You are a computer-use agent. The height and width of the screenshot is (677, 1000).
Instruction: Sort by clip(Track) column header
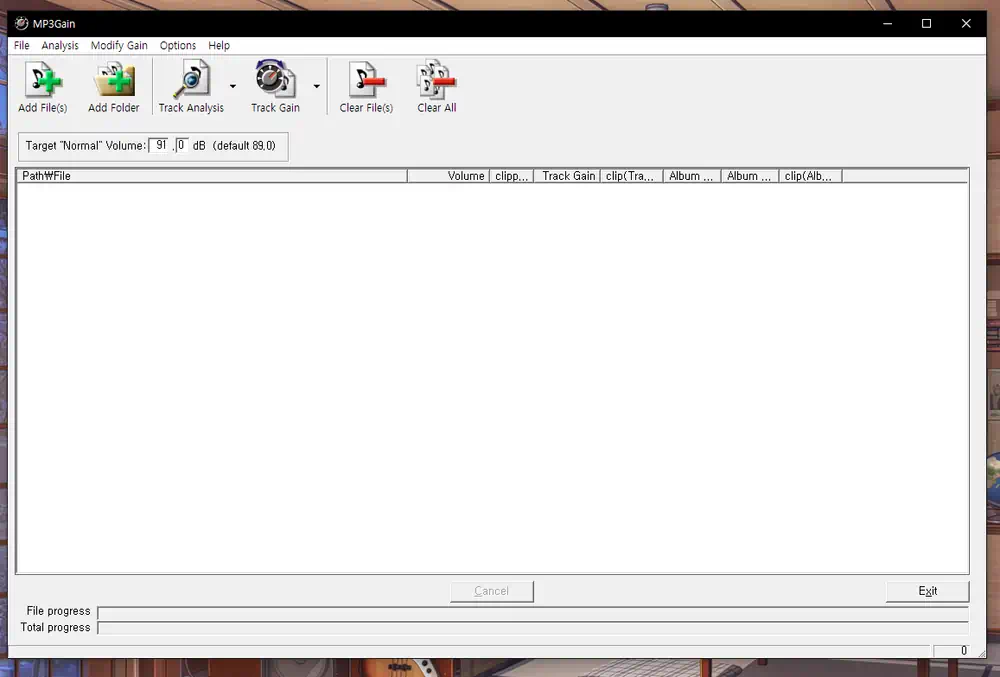coord(631,176)
